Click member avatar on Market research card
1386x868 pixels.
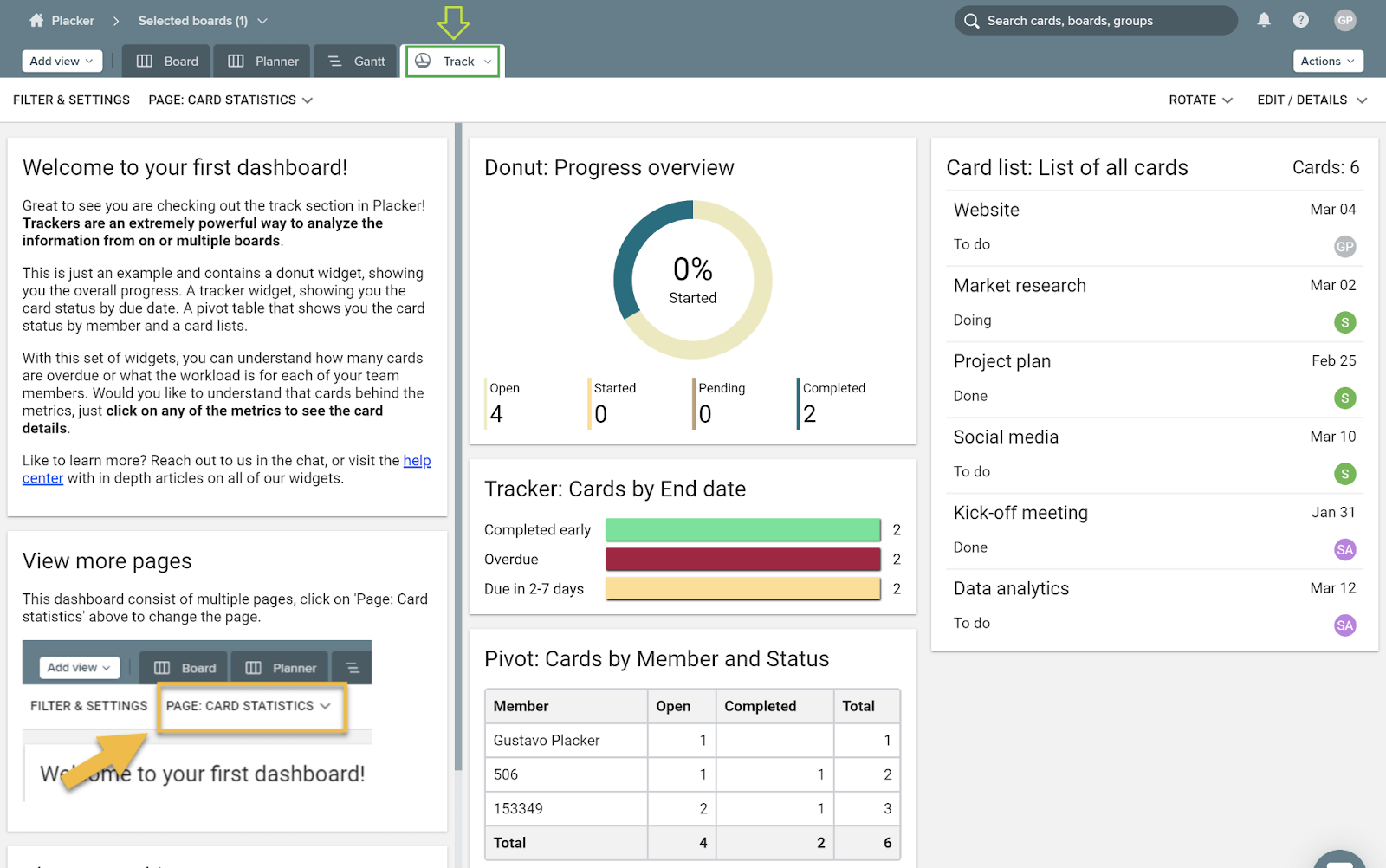(1344, 322)
